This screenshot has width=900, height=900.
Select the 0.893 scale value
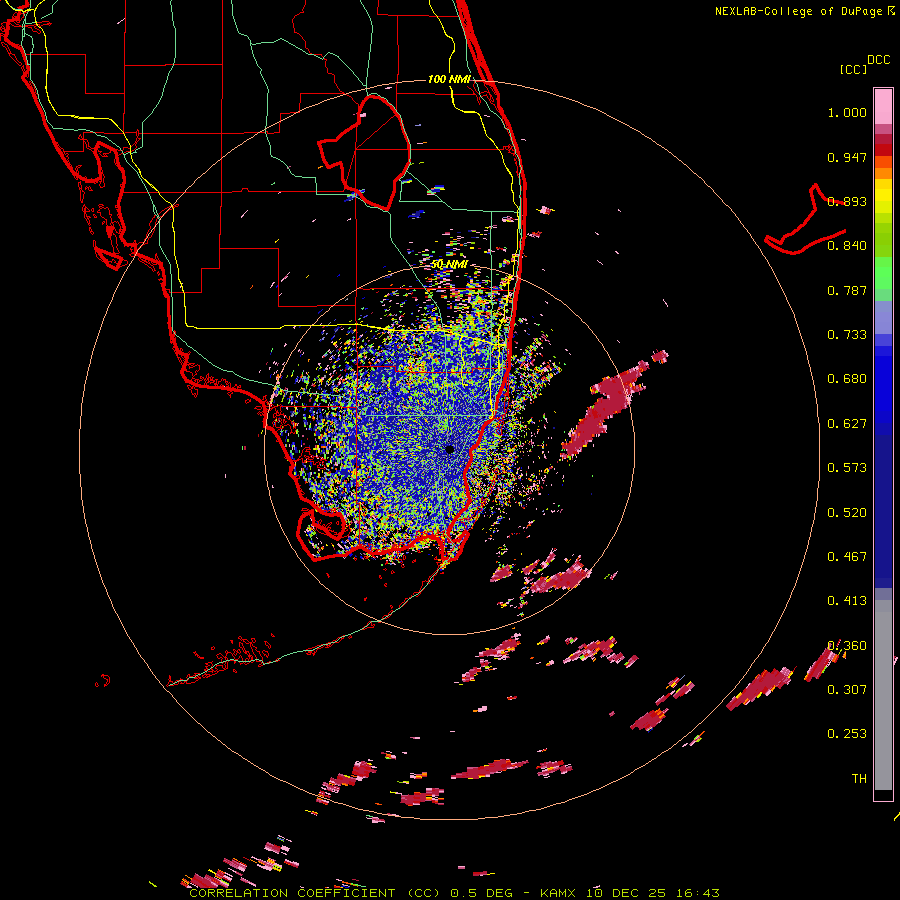click(847, 201)
